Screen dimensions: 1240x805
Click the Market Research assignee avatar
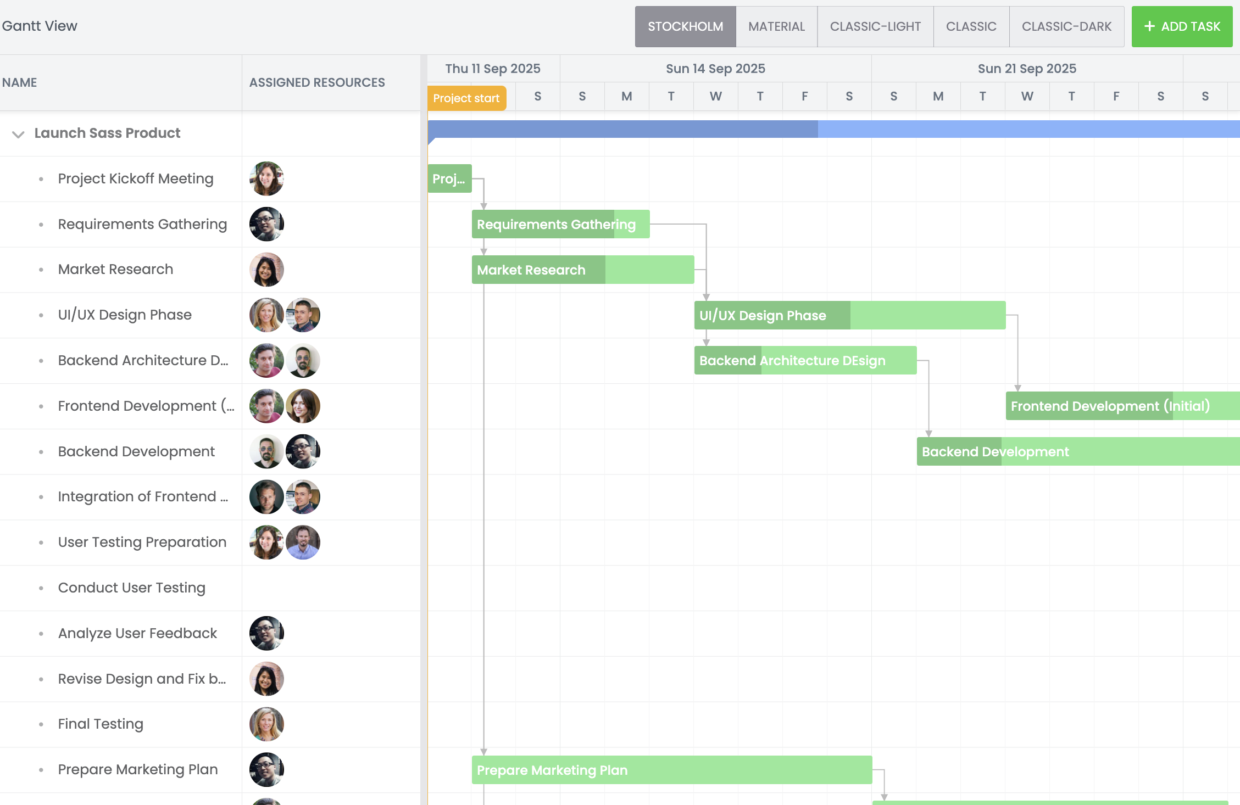[x=267, y=269]
